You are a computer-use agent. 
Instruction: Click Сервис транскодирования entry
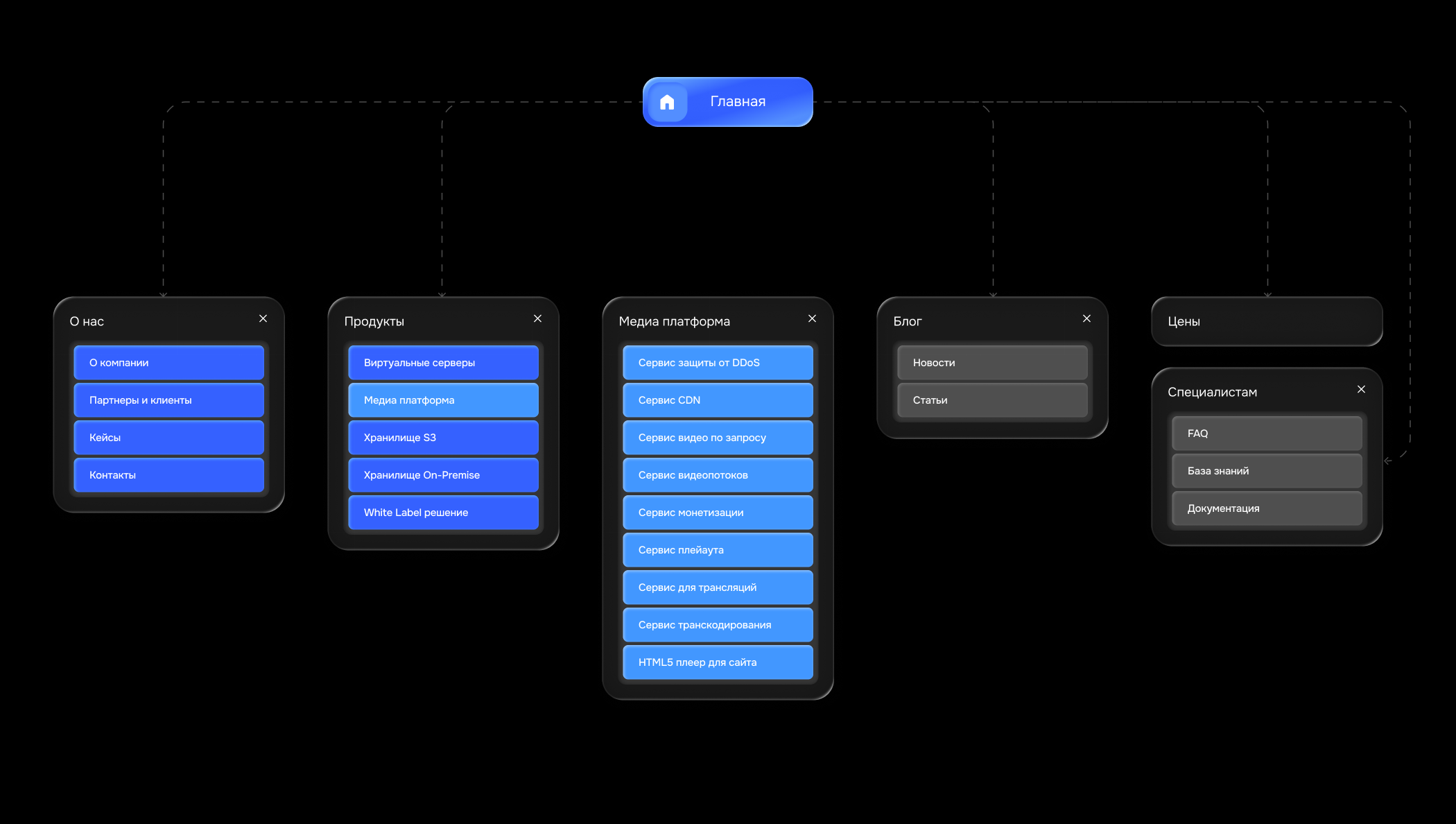pos(718,625)
